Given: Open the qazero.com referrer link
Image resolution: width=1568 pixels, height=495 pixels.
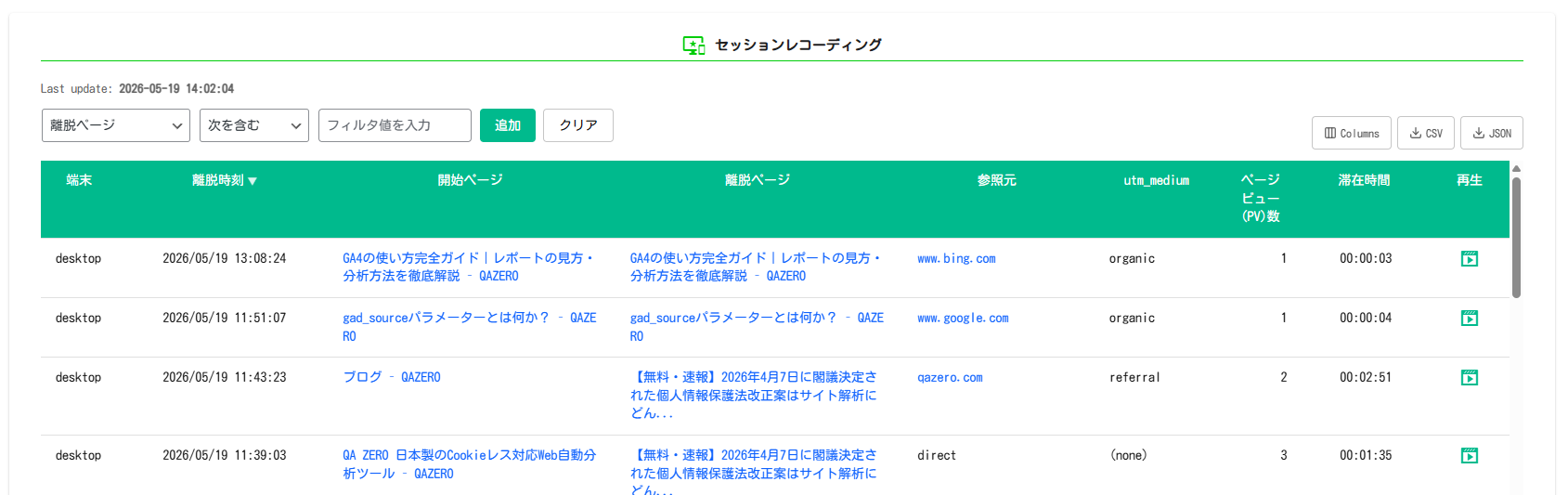Looking at the screenshot, I should pos(950,378).
